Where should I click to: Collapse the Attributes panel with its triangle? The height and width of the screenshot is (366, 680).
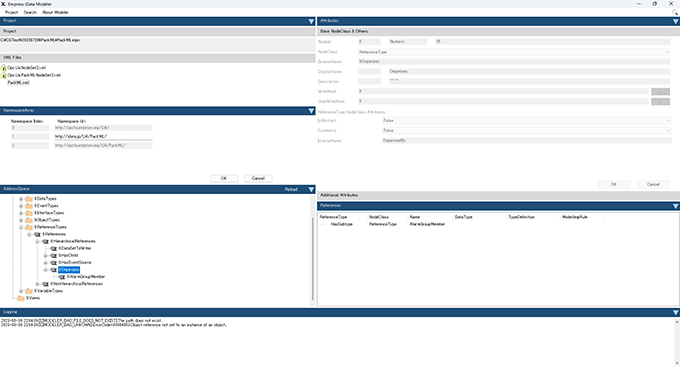(675, 21)
